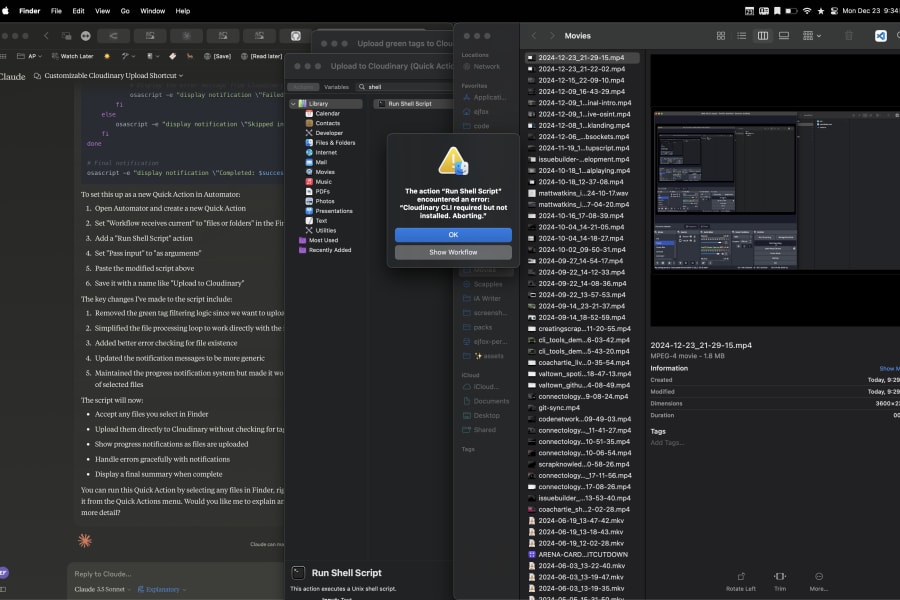Viewport: 900px width, 600px height.
Task: Click Trim in Finder preview
Action: point(779,581)
